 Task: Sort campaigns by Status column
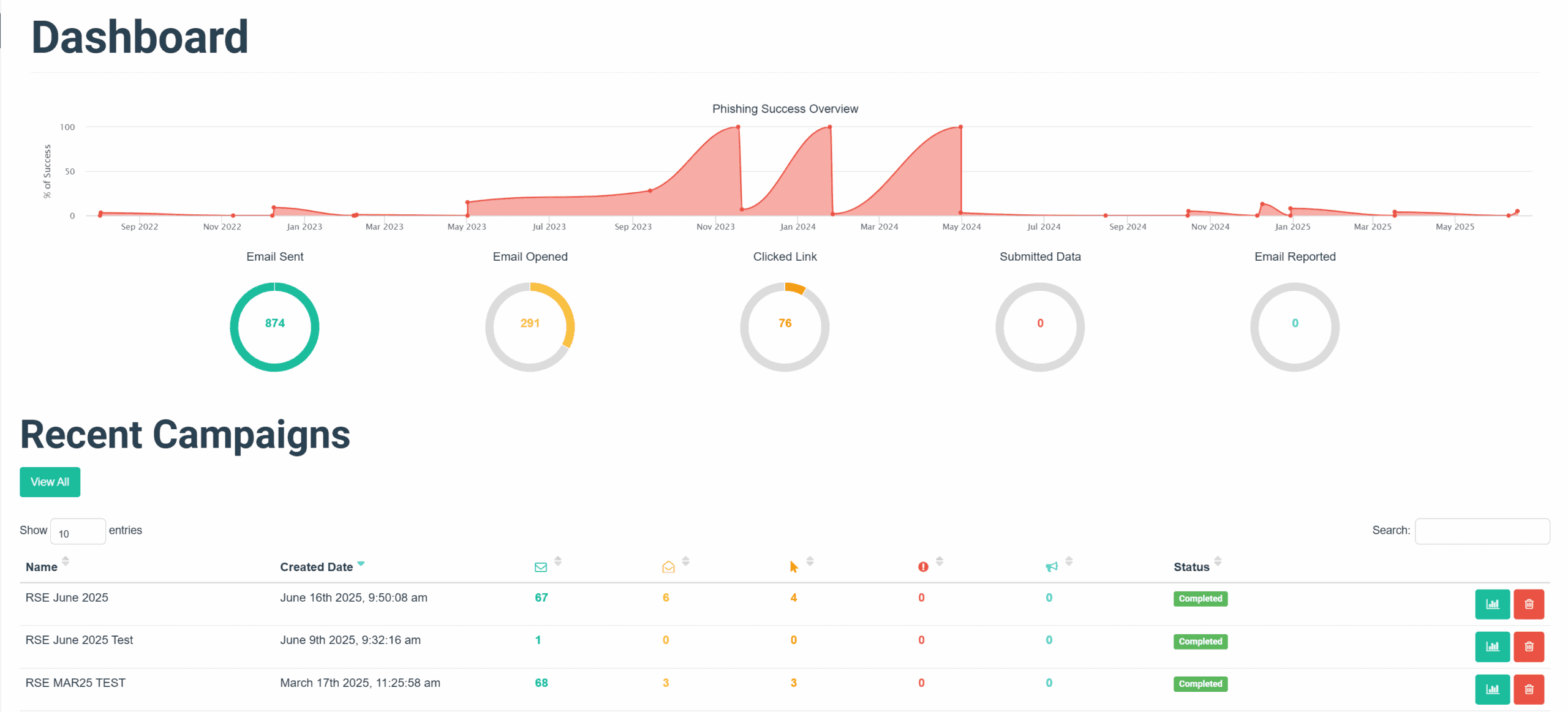(1191, 567)
